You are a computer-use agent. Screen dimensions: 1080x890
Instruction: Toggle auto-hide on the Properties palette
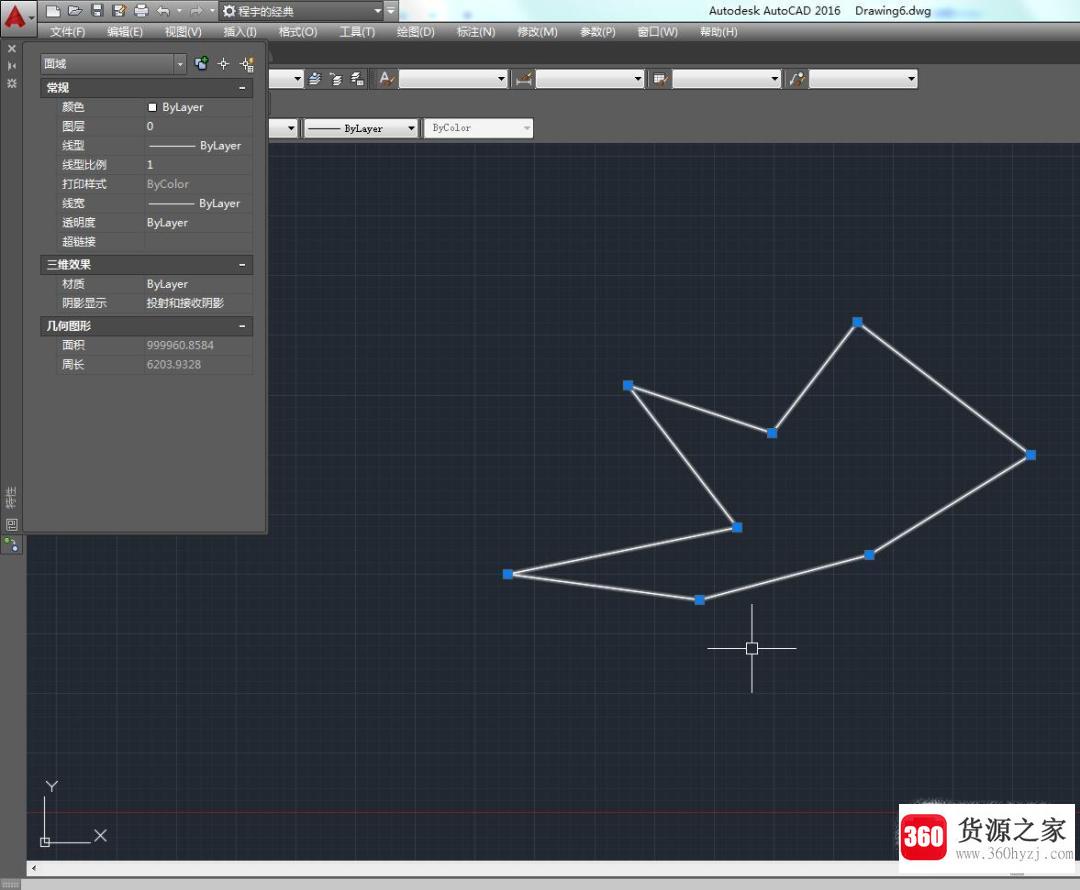[x=11, y=65]
